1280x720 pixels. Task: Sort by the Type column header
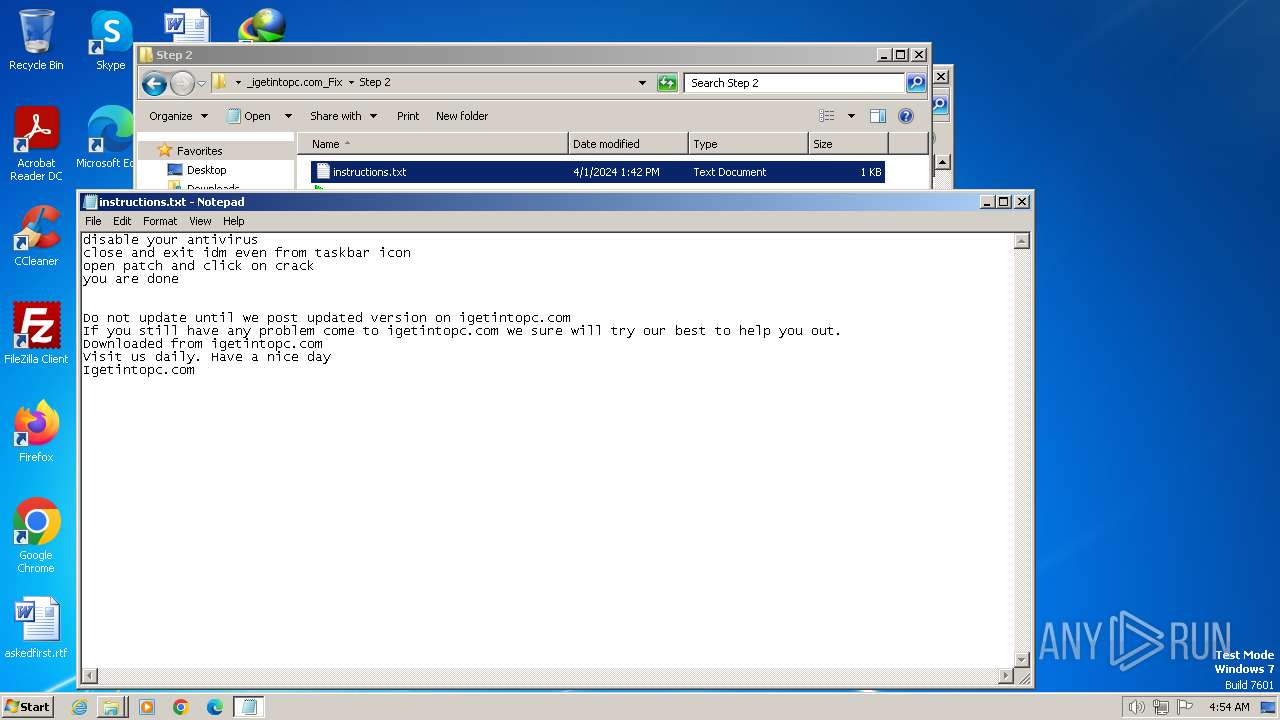coord(748,144)
